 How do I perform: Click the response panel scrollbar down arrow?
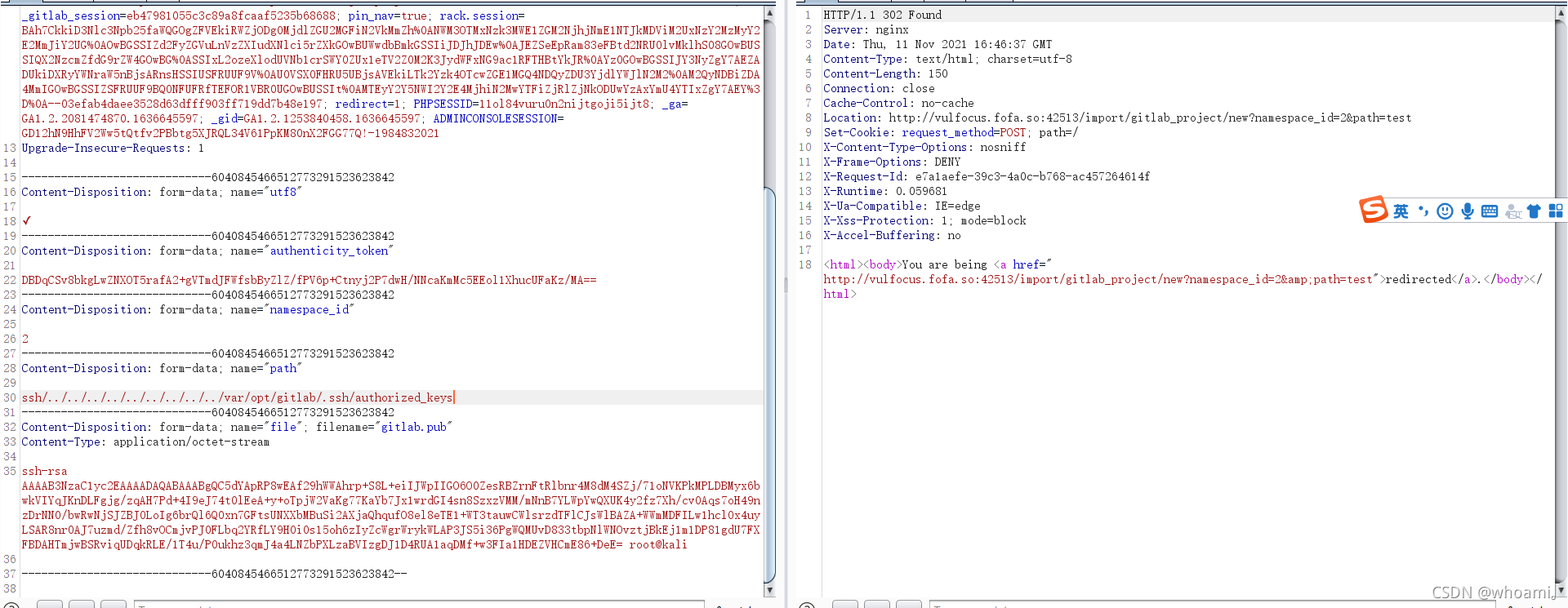[1561, 589]
